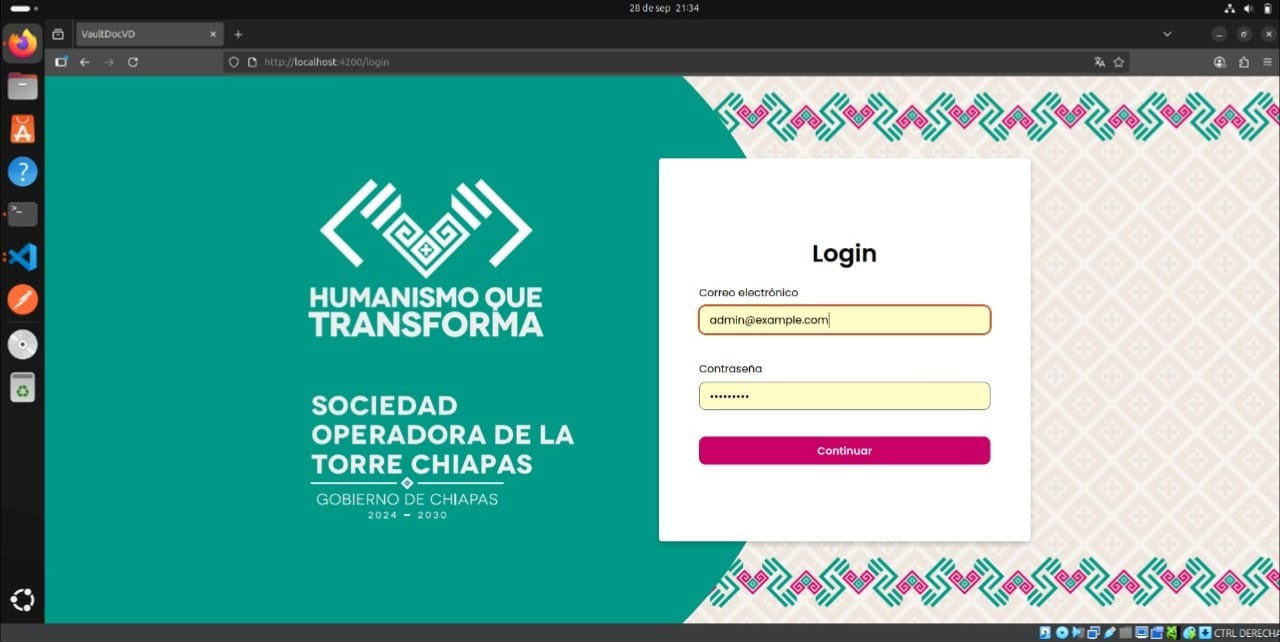Open Ubuntu Show Apps button in dock
Viewport: 1280px width, 642px height.
pos(22,600)
